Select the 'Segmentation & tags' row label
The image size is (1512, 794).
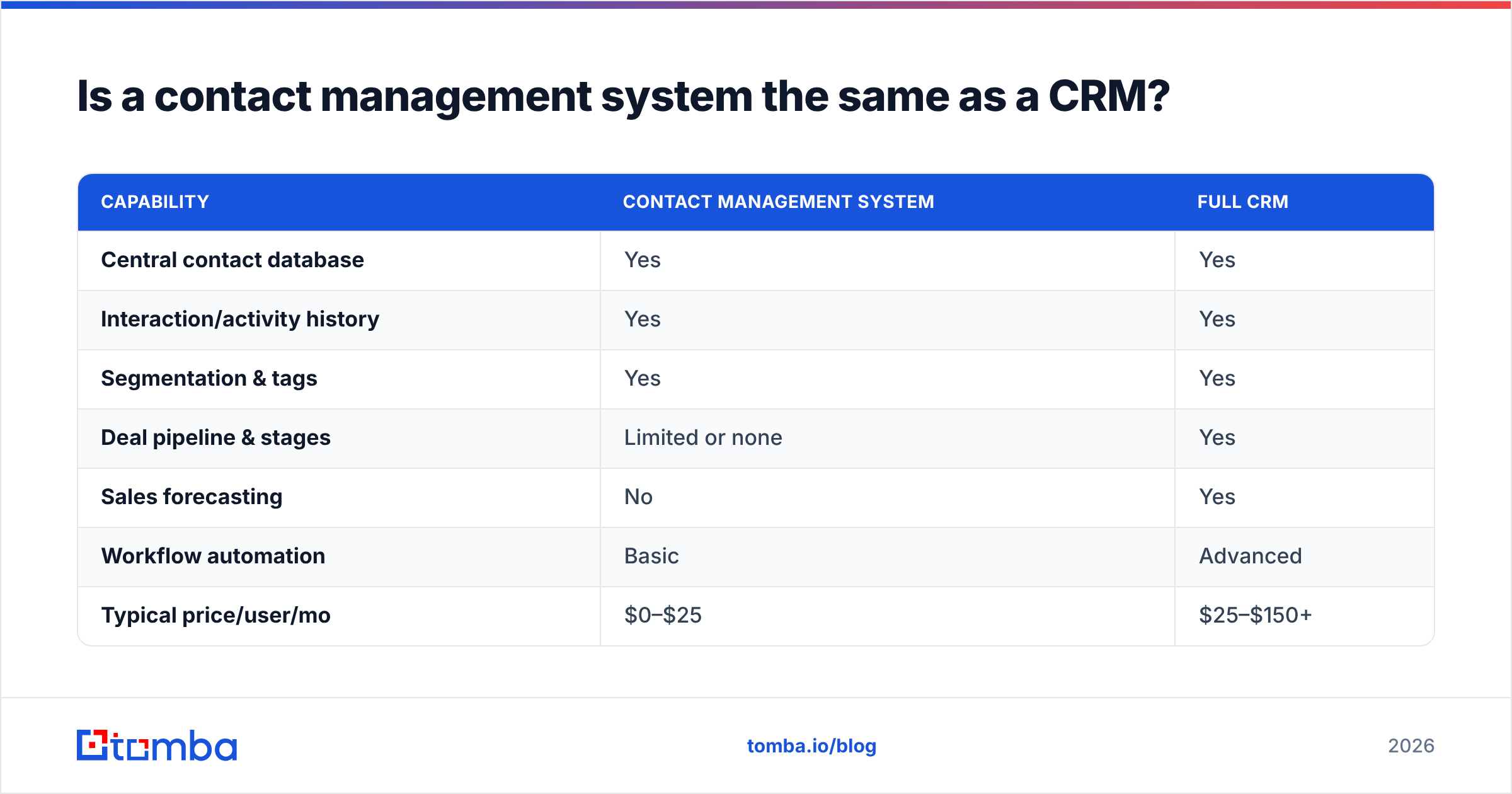coord(209,378)
